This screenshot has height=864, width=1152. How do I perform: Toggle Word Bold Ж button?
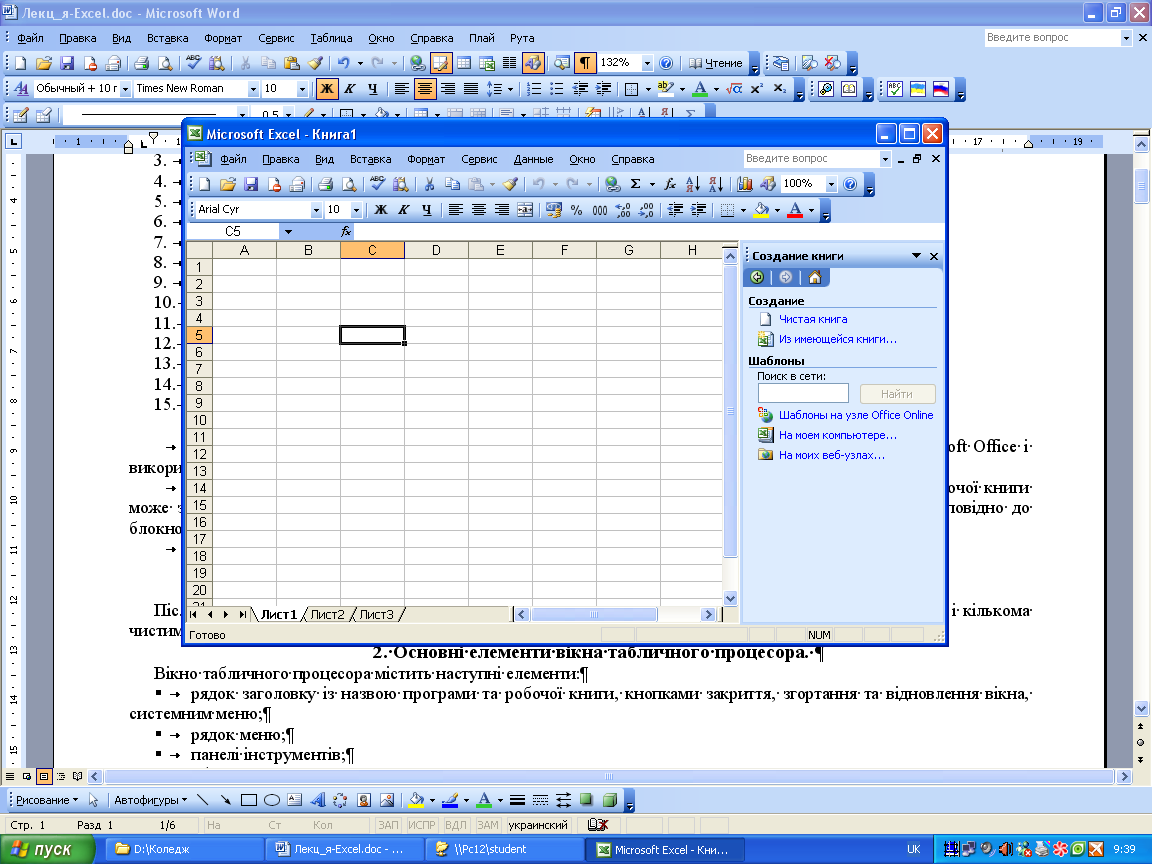click(x=326, y=89)
